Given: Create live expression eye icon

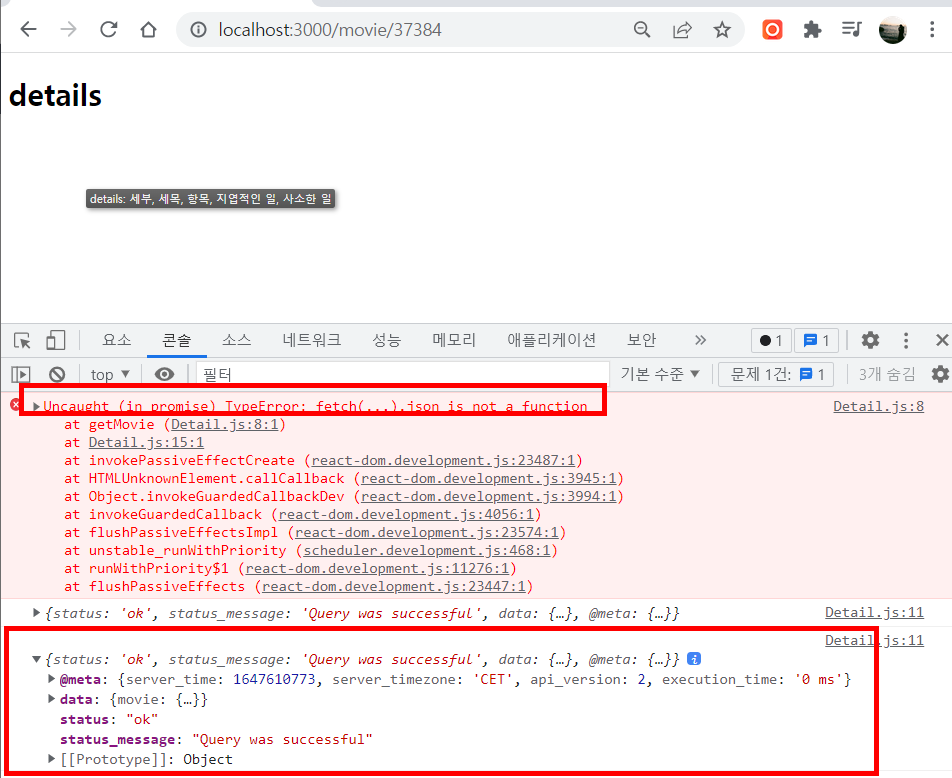Looking at the screenshot, I should [164, 374].
